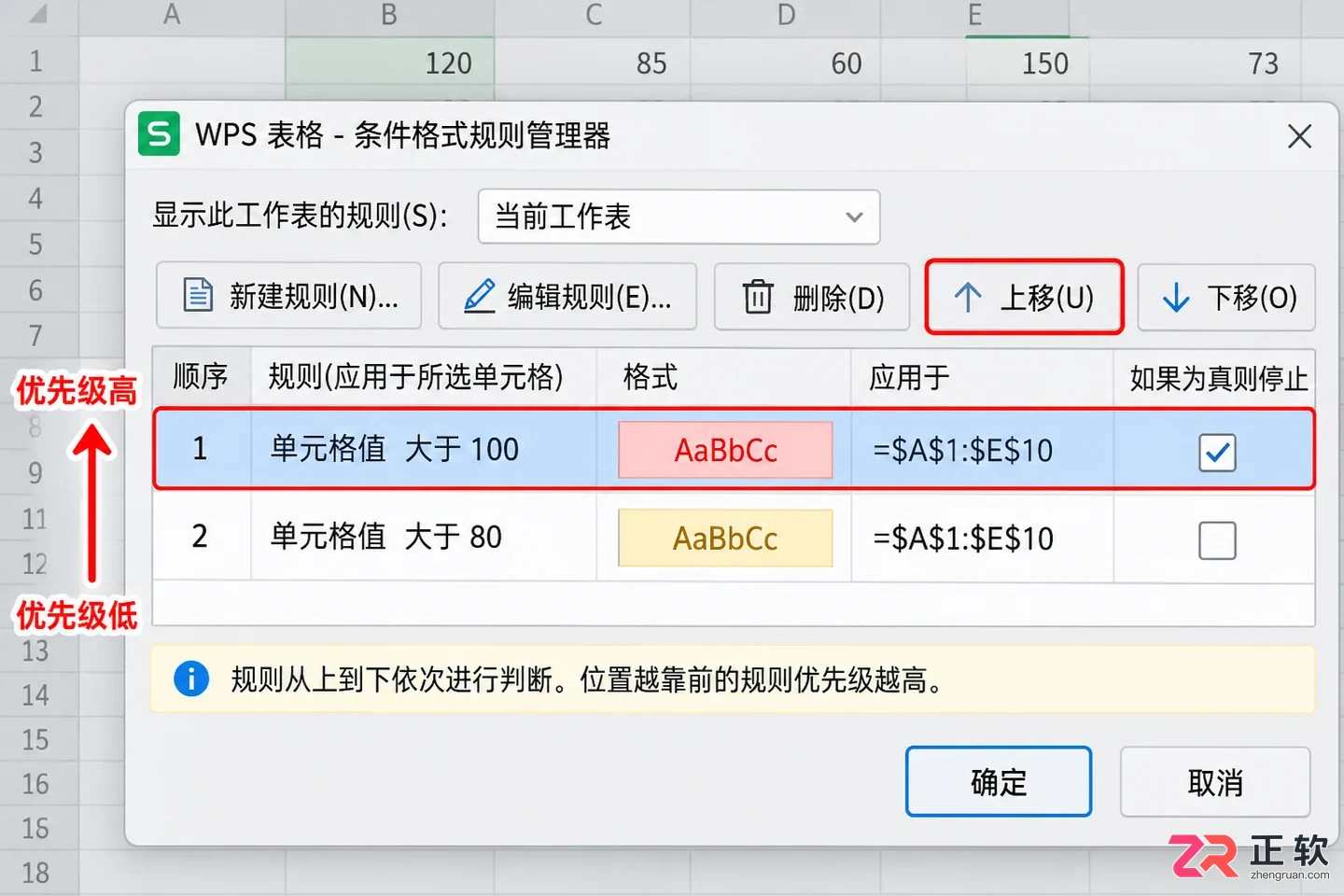Screen dimensions: 1344x896
Task: Select rule text 单元格值 大于 100
Action: click(394, 450)
